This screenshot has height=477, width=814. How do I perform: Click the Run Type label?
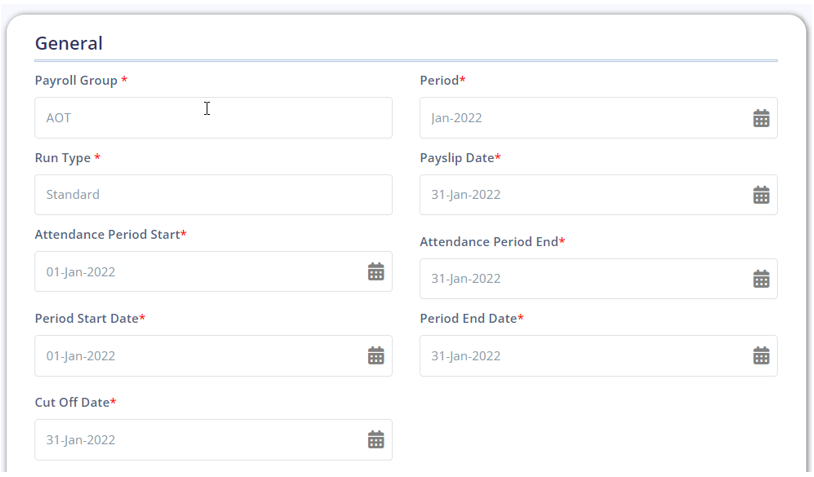(x=63, y=158)
